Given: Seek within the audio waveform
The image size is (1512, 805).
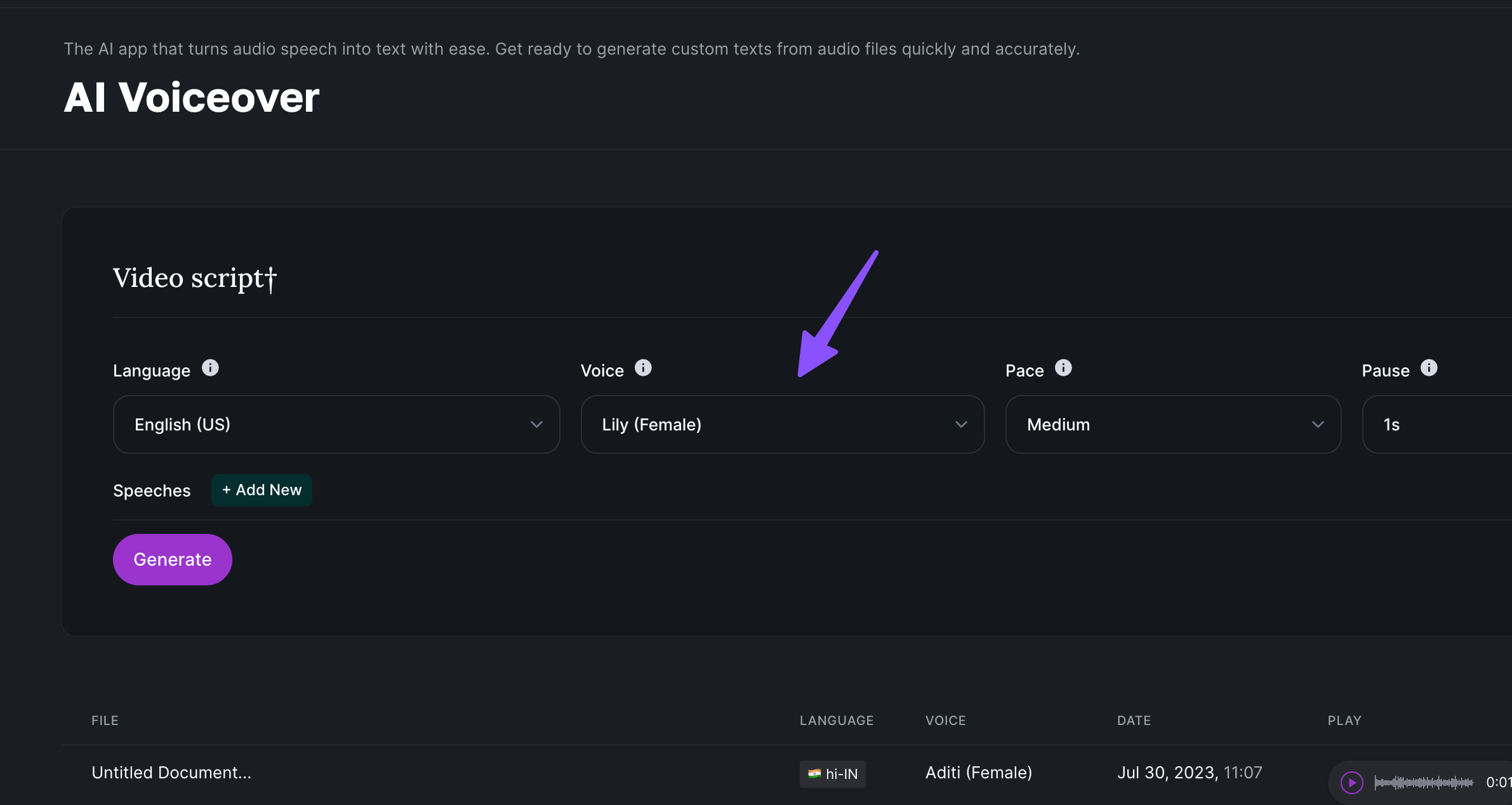Looking at the screenshot, I should click(1423, 782).
